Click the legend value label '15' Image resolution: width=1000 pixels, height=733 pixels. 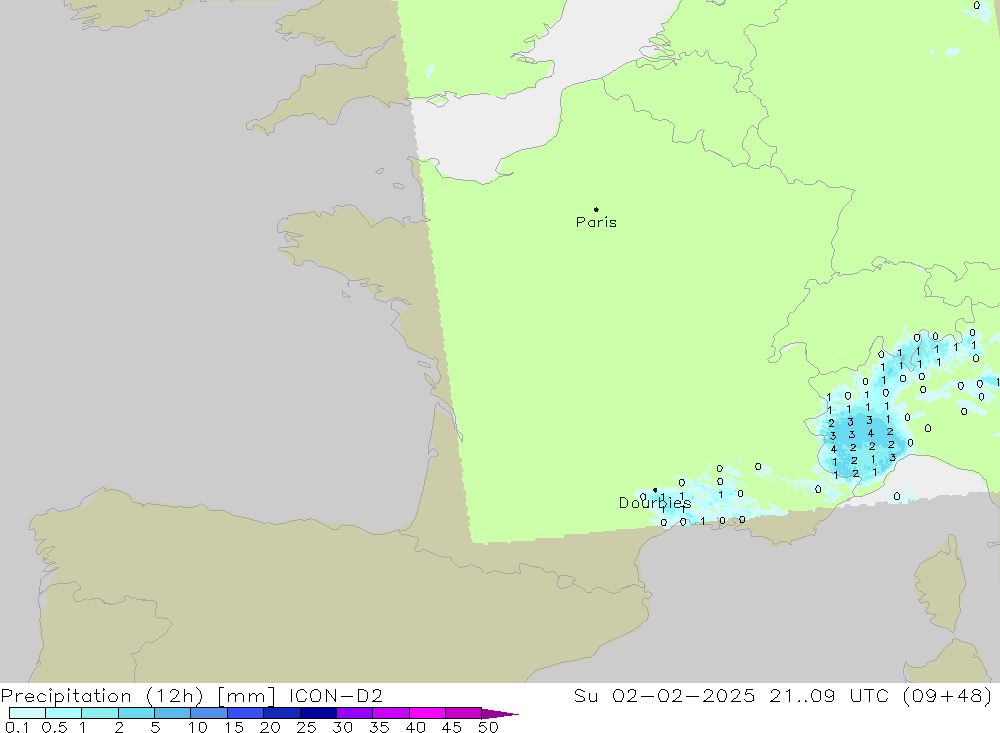[234, 727]
